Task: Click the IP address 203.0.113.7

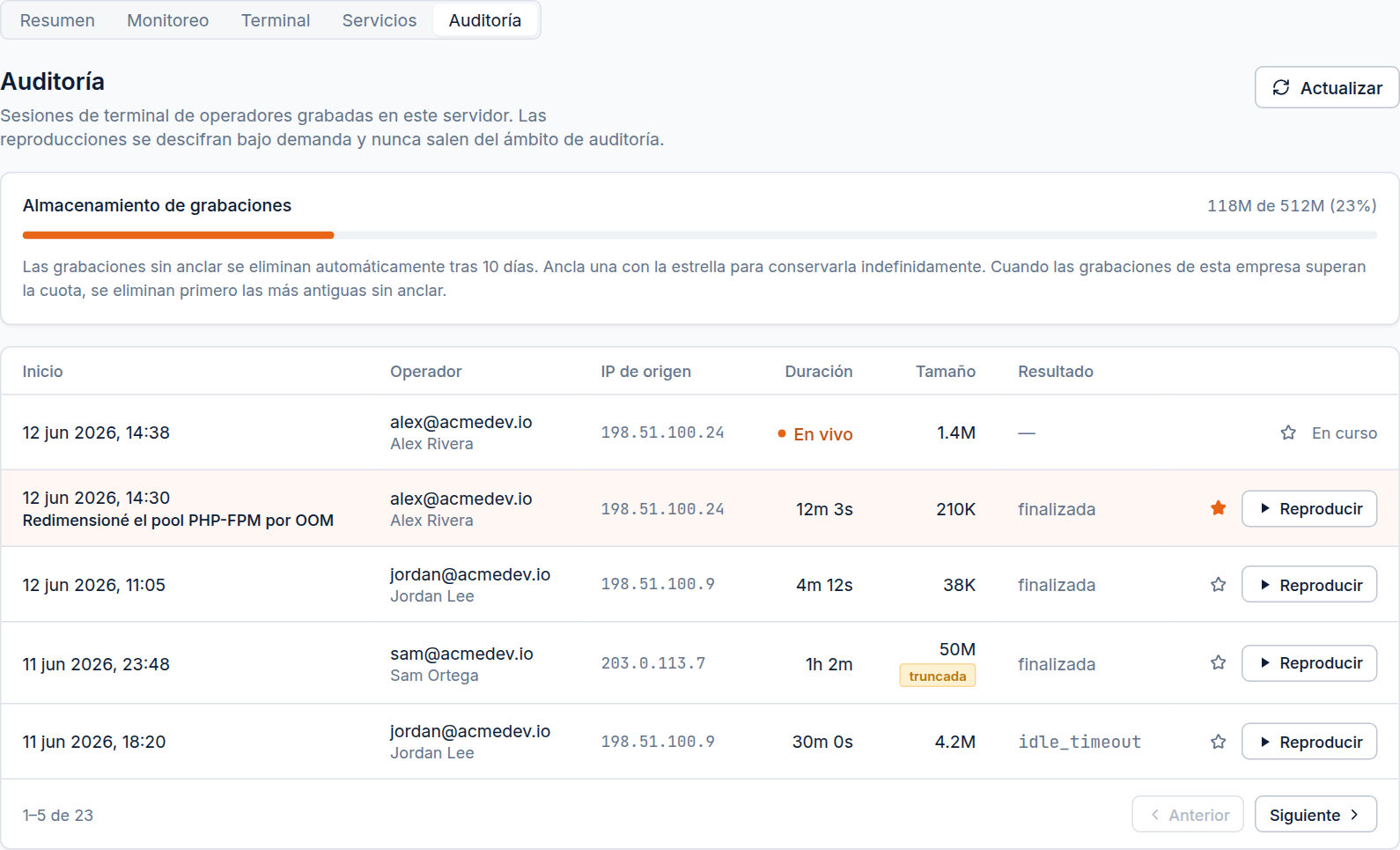Action: tap(653, 663)
